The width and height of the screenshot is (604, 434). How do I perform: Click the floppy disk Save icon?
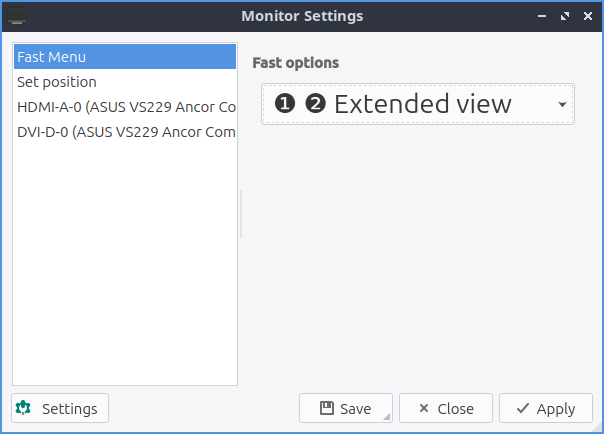pos(326,408)
